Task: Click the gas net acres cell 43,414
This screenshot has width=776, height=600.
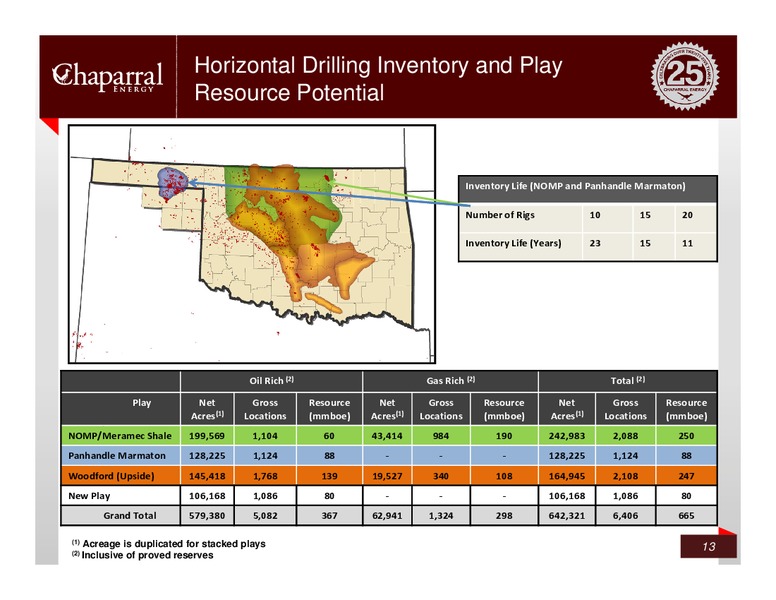Action: point(387,436)
